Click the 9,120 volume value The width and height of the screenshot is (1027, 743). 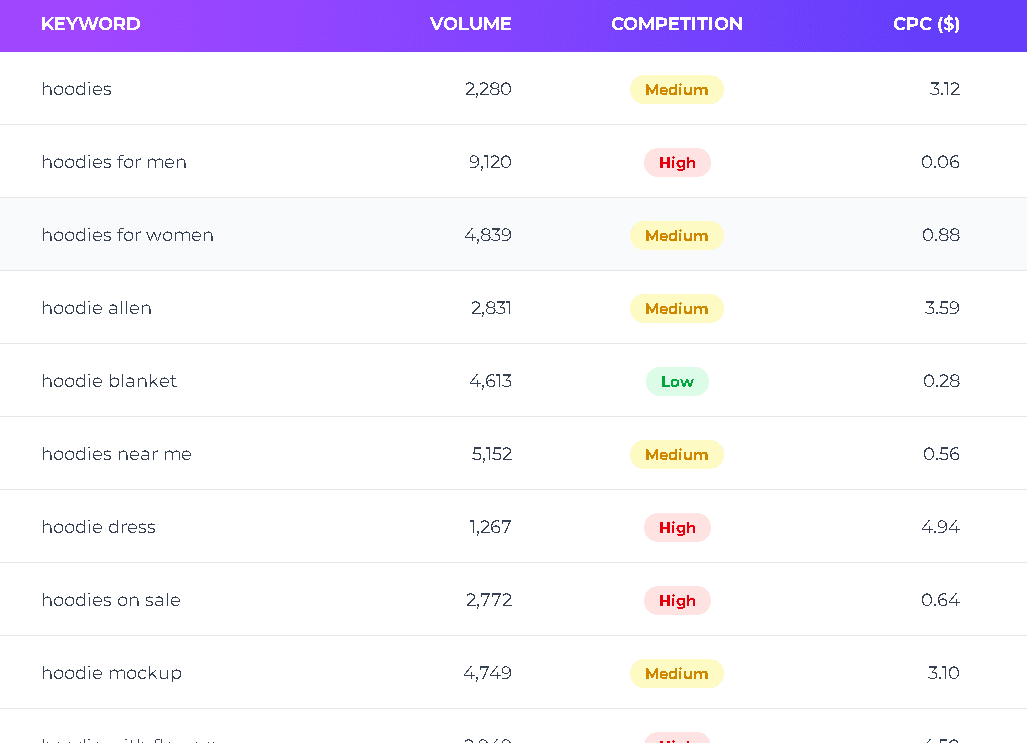[490, 162]
